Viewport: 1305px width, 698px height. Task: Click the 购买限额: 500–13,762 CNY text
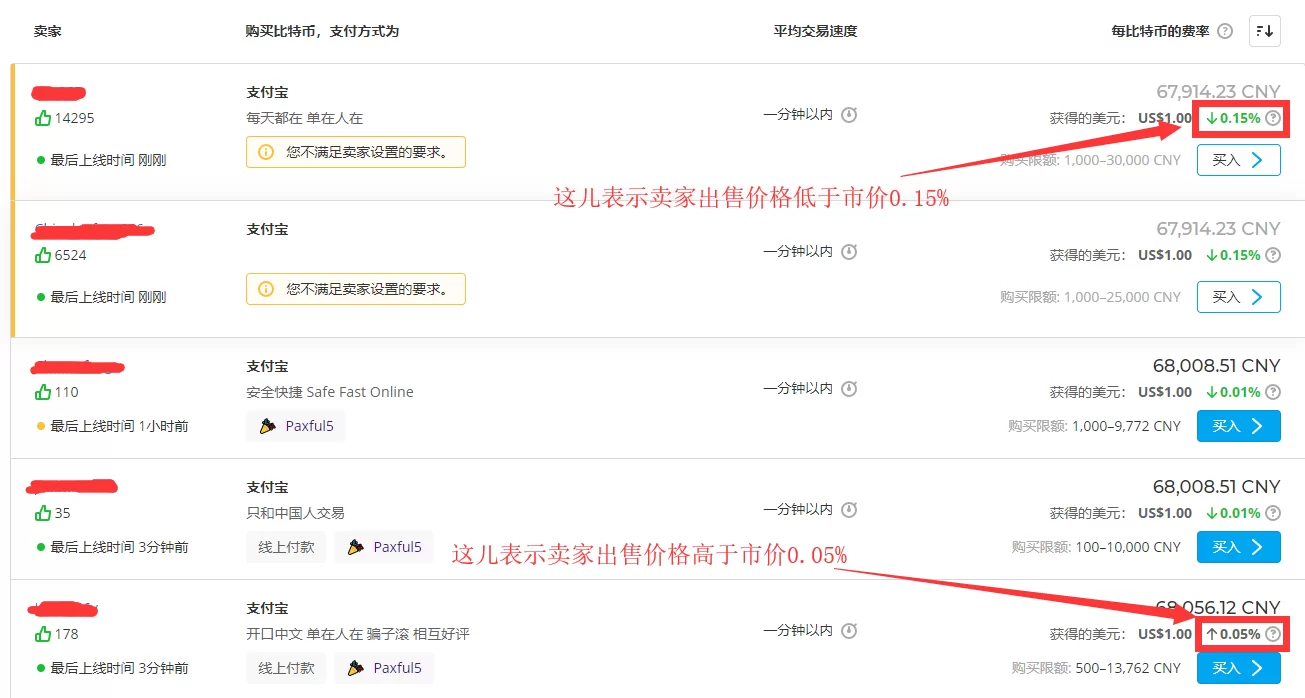pyautogui.click(x=1096, y=668)
